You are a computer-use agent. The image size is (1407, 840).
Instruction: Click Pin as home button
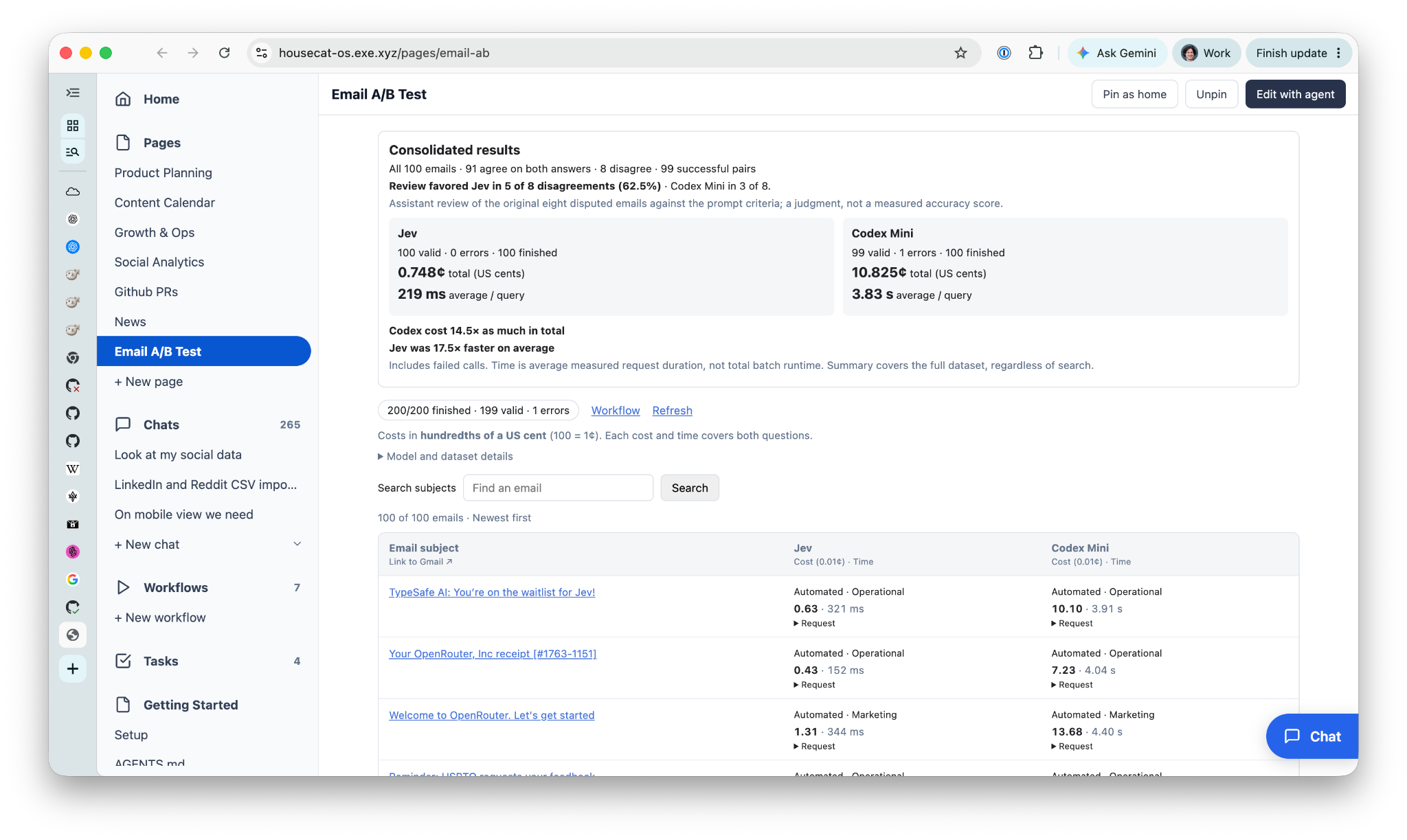[x=1134, y=94]
